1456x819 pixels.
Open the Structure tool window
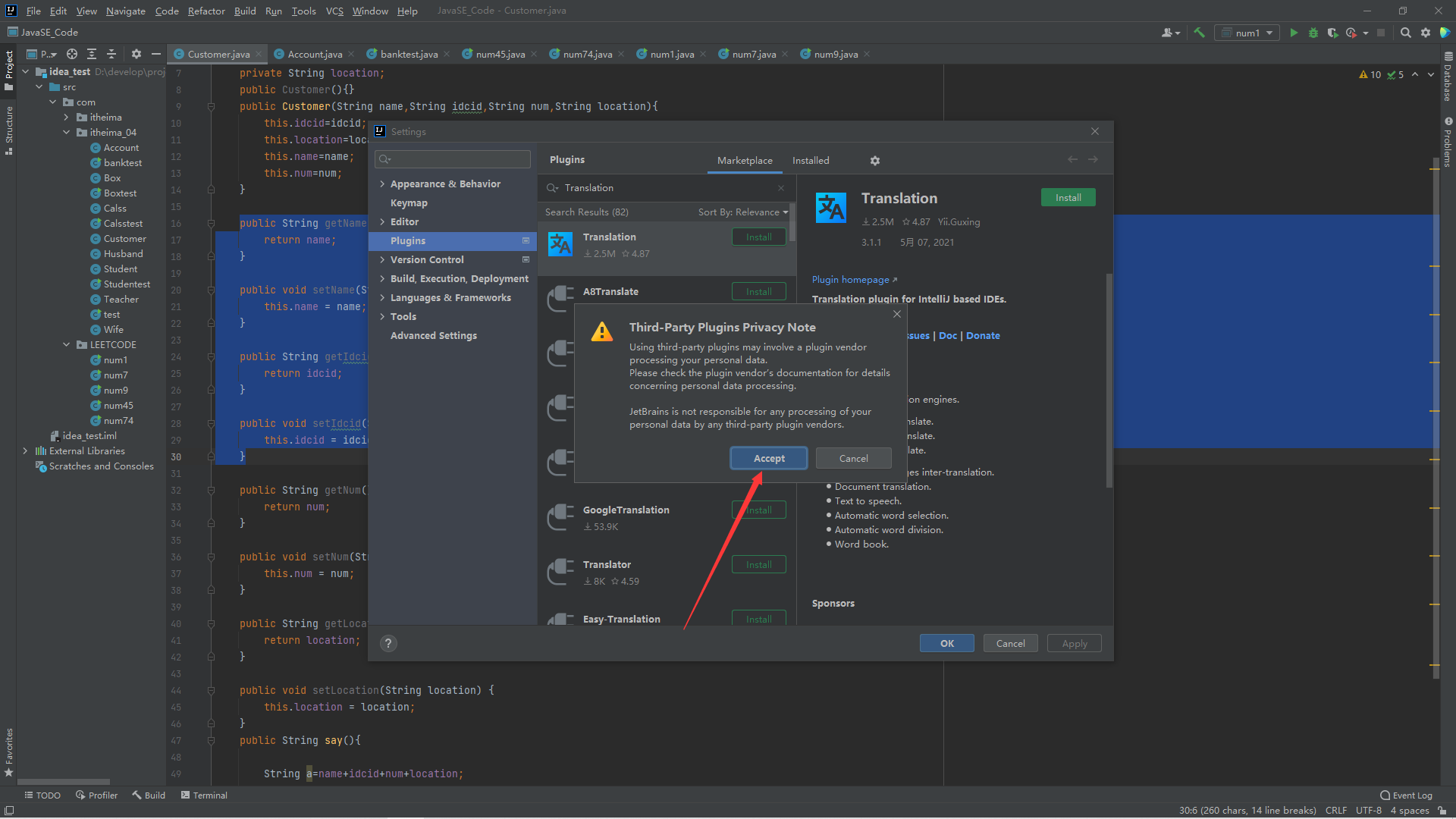tap(9, 130)
